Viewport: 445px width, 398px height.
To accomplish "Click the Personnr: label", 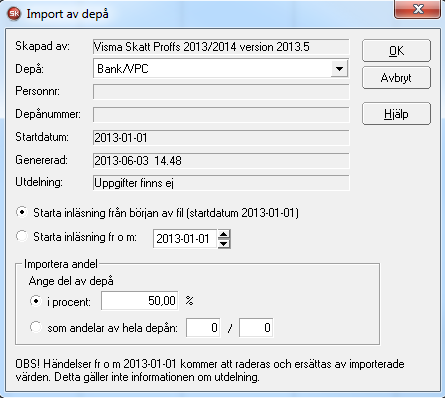I will point(37,91).
